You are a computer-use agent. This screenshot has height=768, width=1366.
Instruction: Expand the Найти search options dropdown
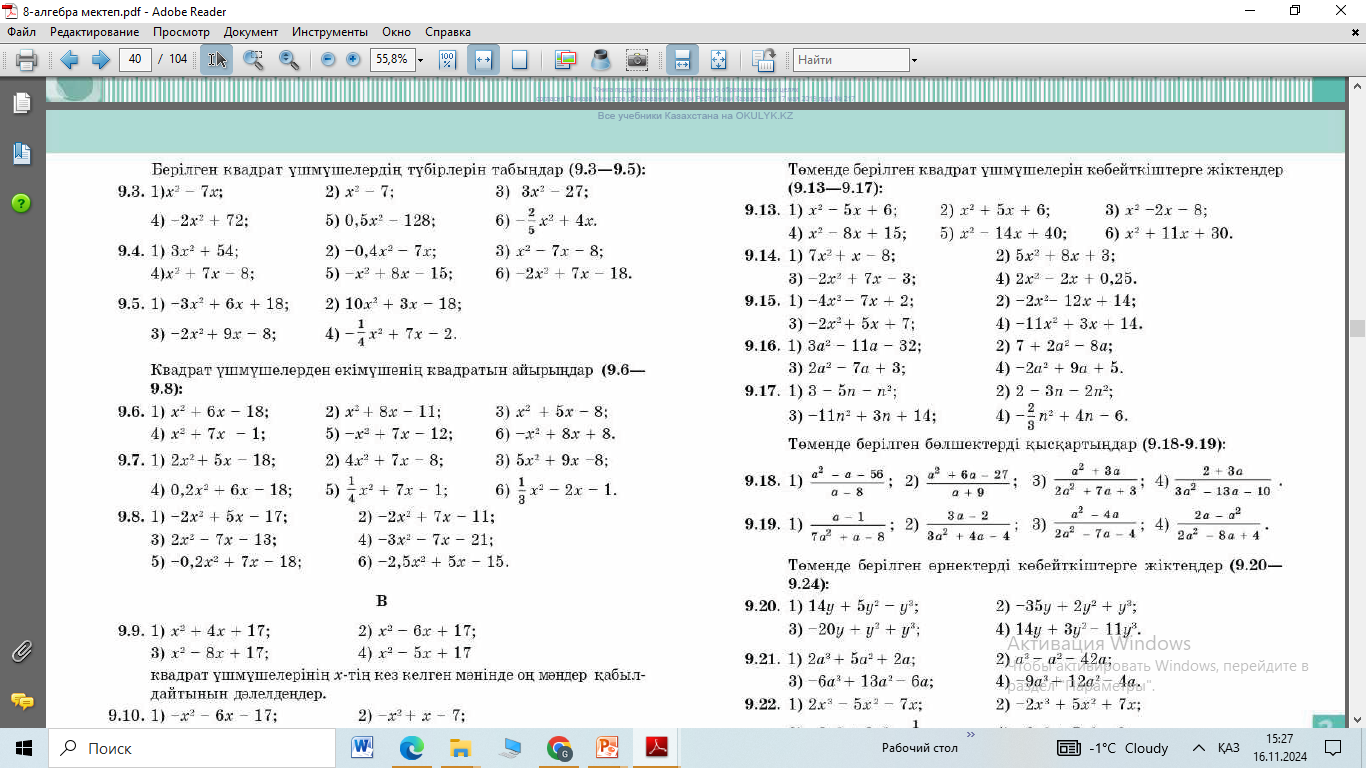point(914,60)
